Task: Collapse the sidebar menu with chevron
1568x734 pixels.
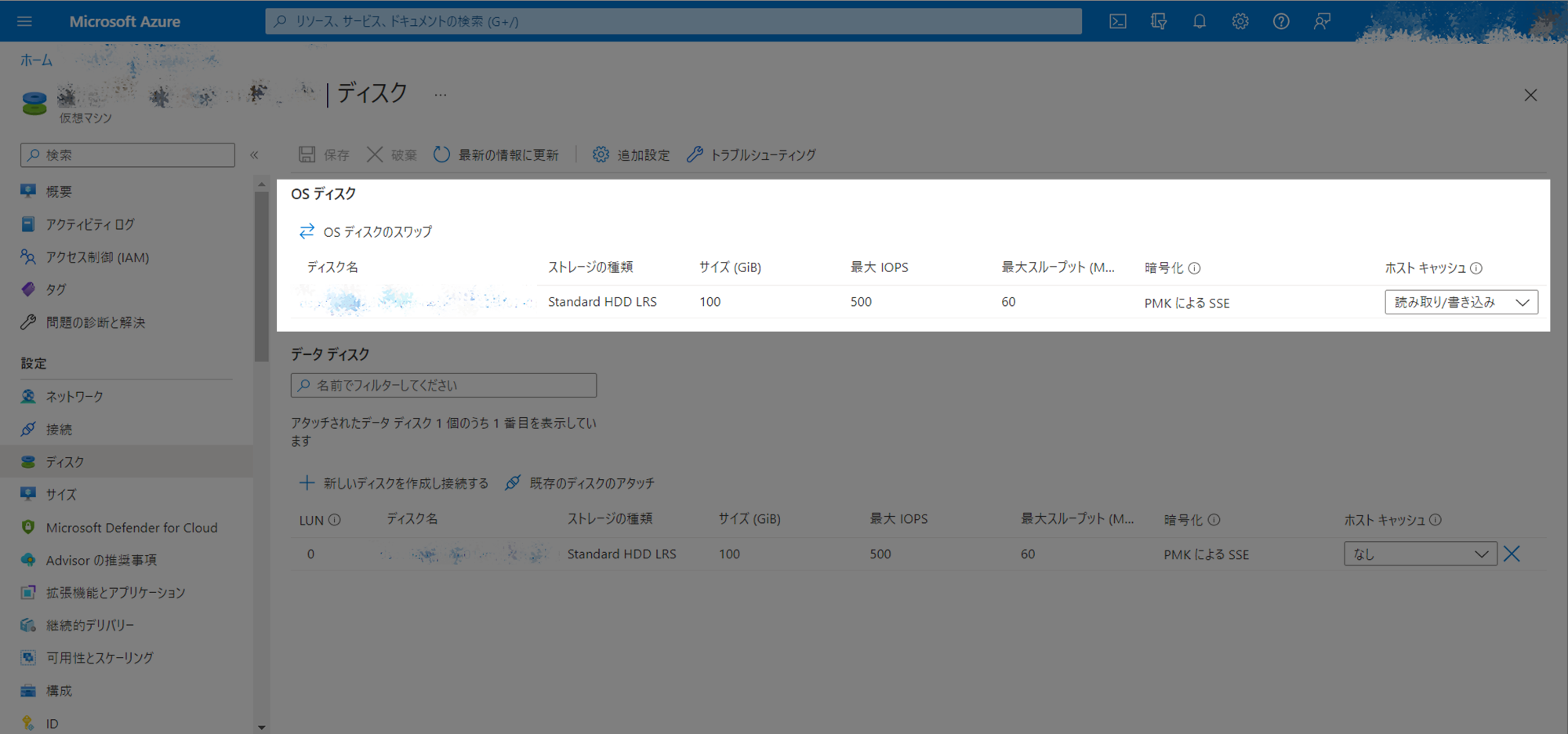Action: 254,154
